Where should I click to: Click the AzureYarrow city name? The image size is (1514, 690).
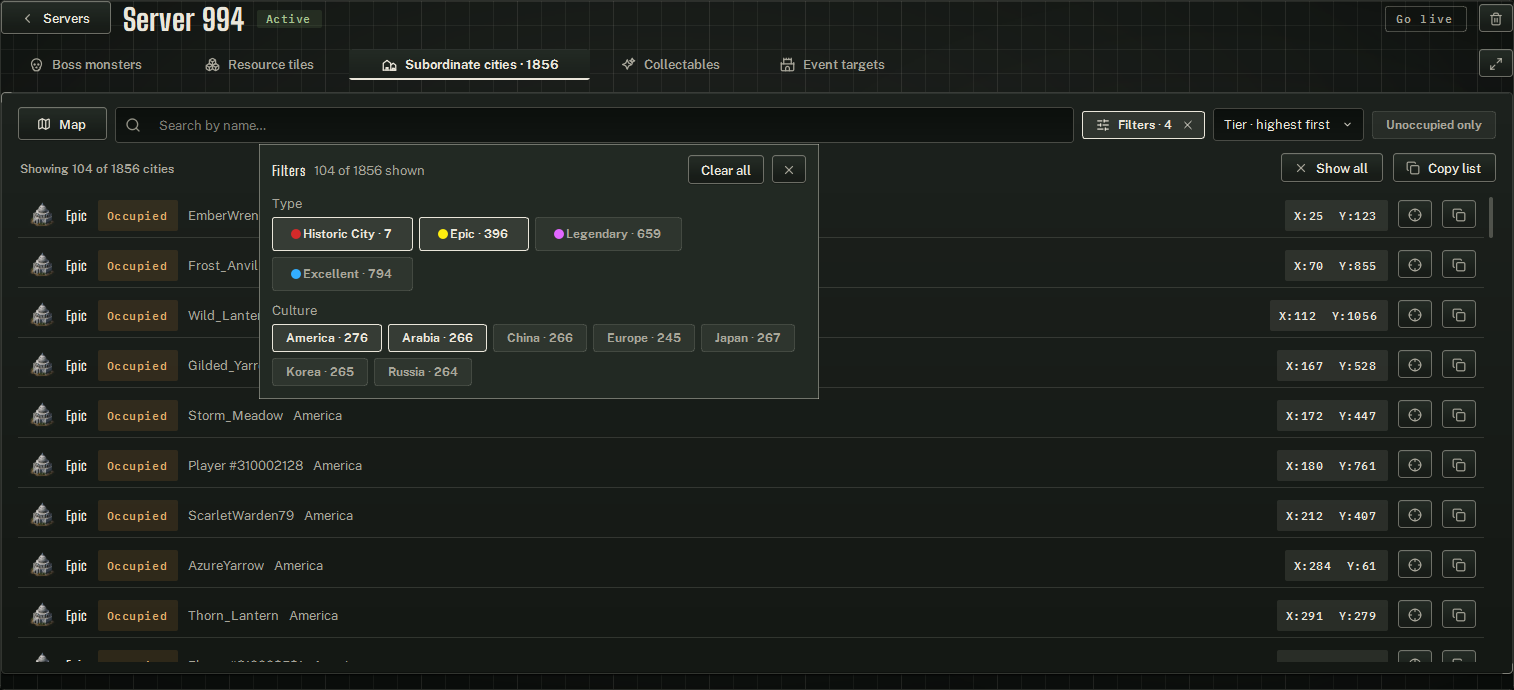(x=226, y=565)
